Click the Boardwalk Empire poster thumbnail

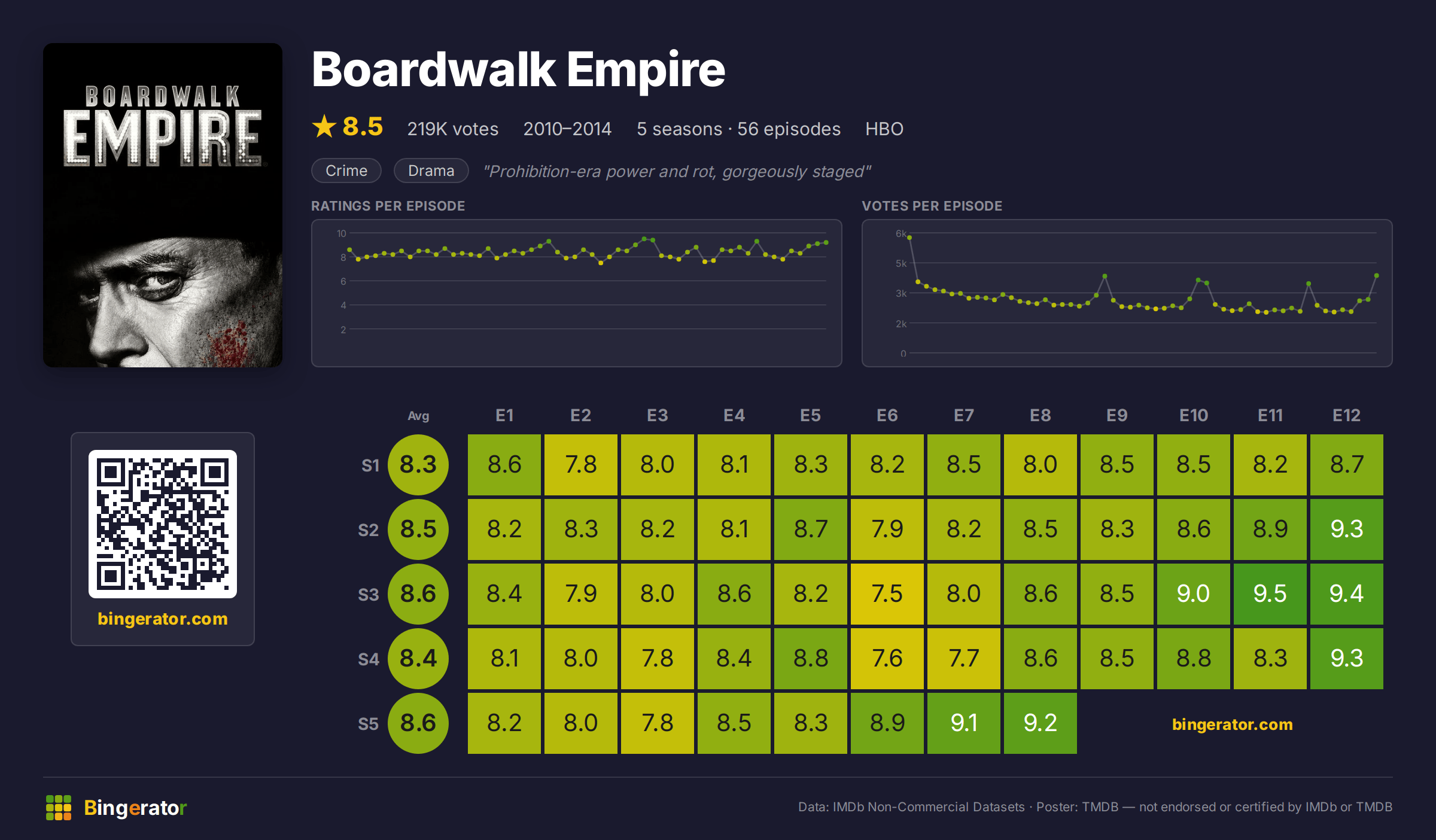(x=163, y=205)
